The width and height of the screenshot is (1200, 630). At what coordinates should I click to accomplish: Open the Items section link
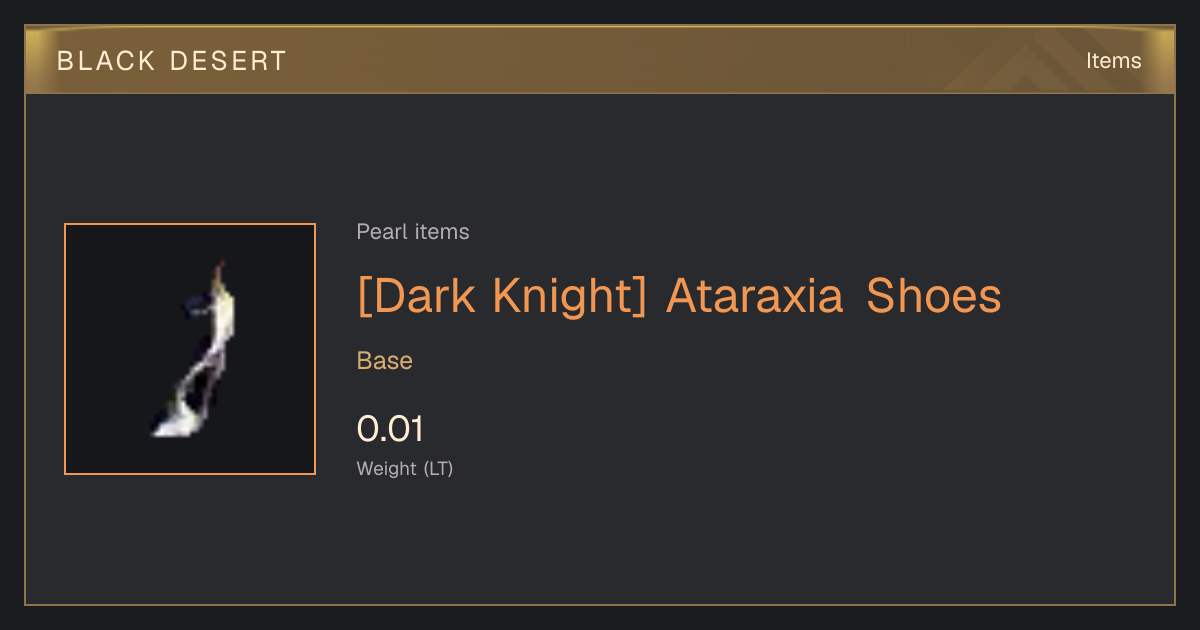pos(1113,61)
